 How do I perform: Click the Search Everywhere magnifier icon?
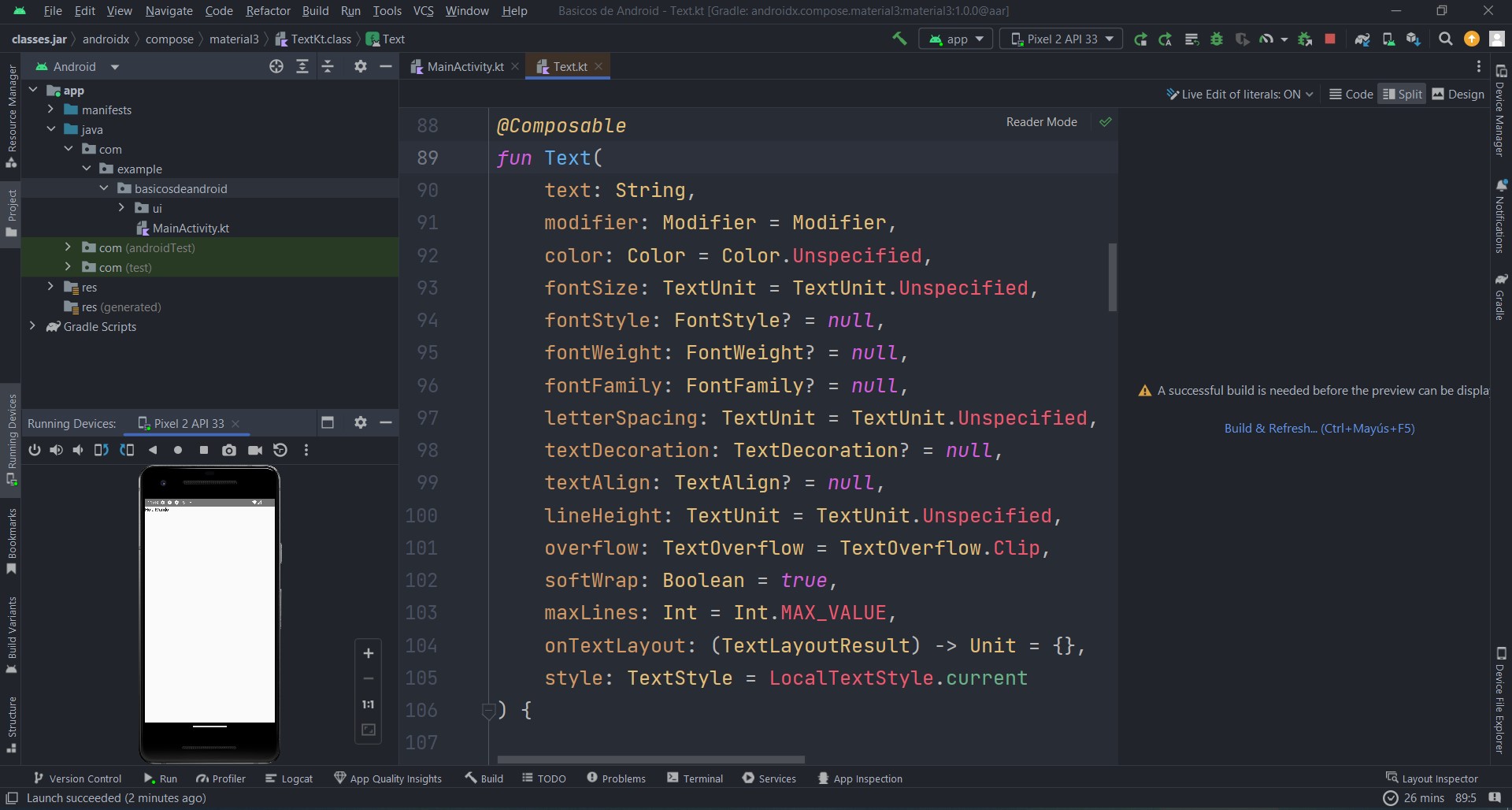pyautogui.click(x=1445, y=39)
